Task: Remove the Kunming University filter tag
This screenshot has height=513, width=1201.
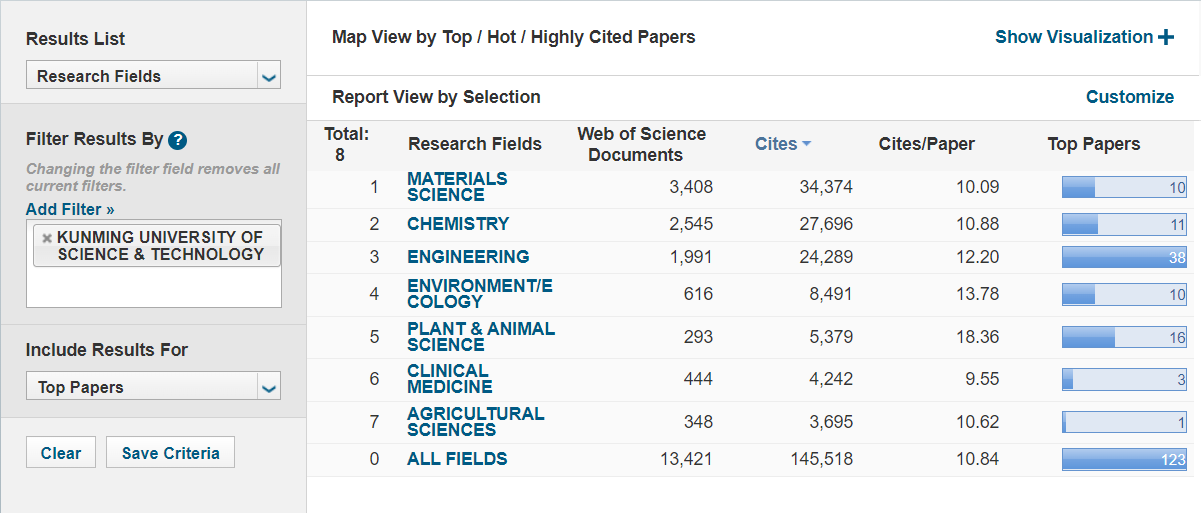Action: click(x=47, y=238)
